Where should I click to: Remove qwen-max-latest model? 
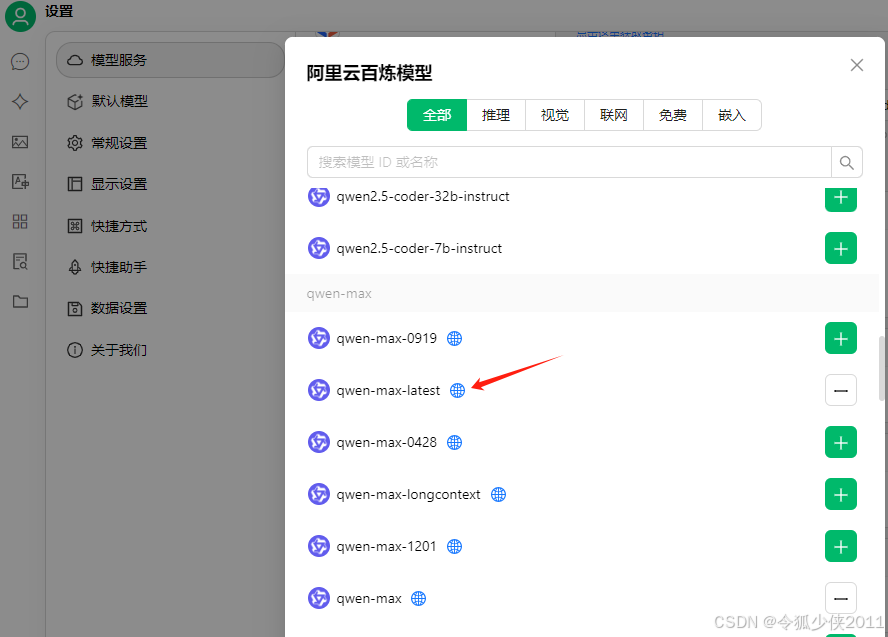[x=840, y=390]
